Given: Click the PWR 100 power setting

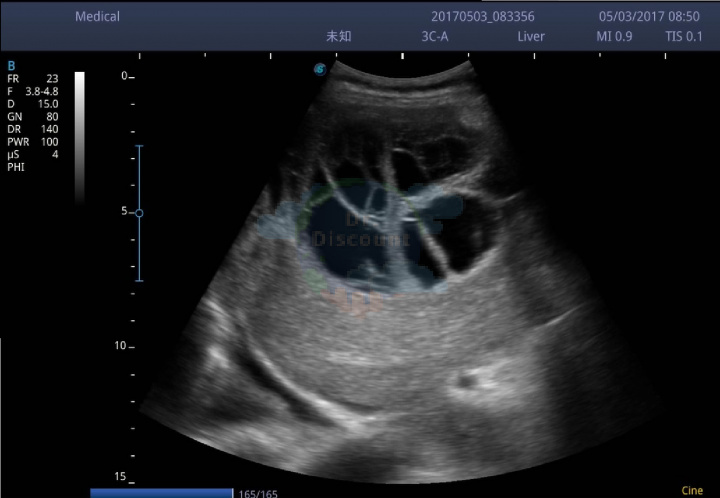Looking at the screenshot, I should click(33, 142).
